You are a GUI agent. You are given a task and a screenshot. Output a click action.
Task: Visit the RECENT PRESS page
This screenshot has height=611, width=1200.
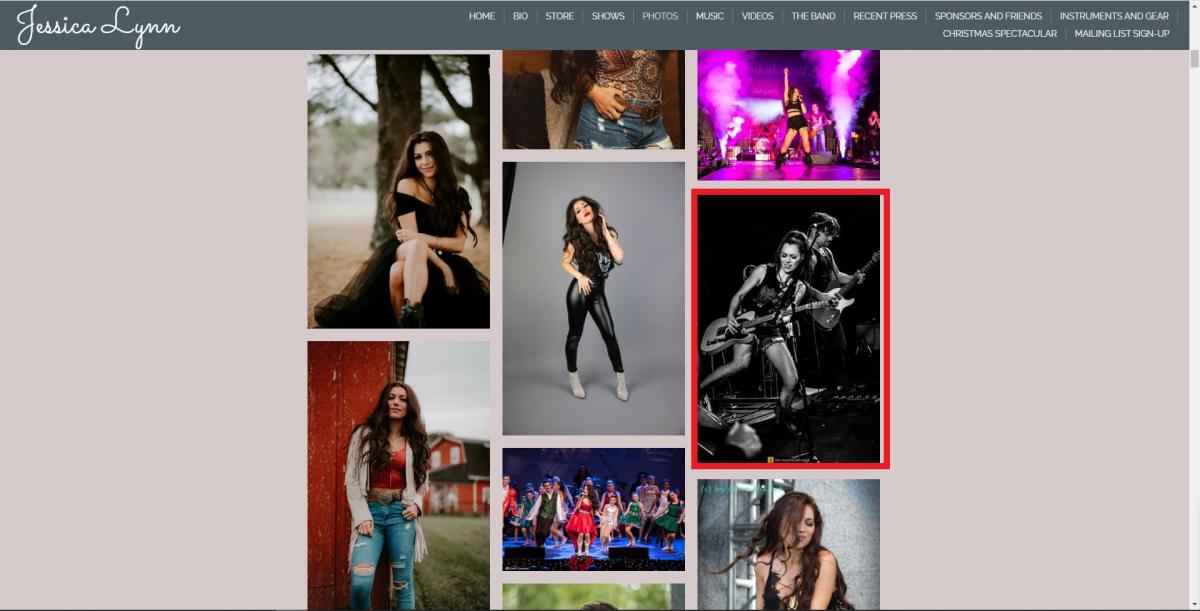(885, 16)
